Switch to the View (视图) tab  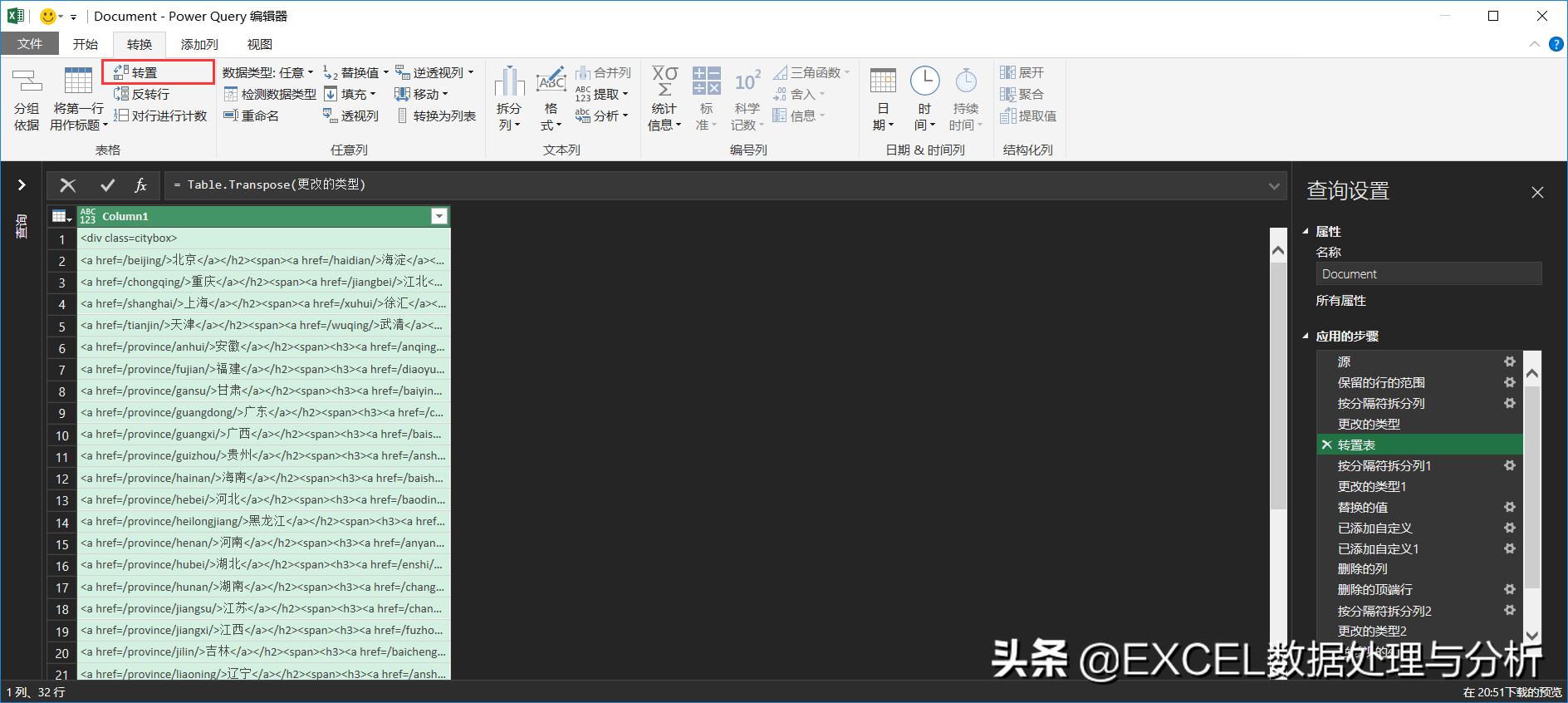coord(260,44)
